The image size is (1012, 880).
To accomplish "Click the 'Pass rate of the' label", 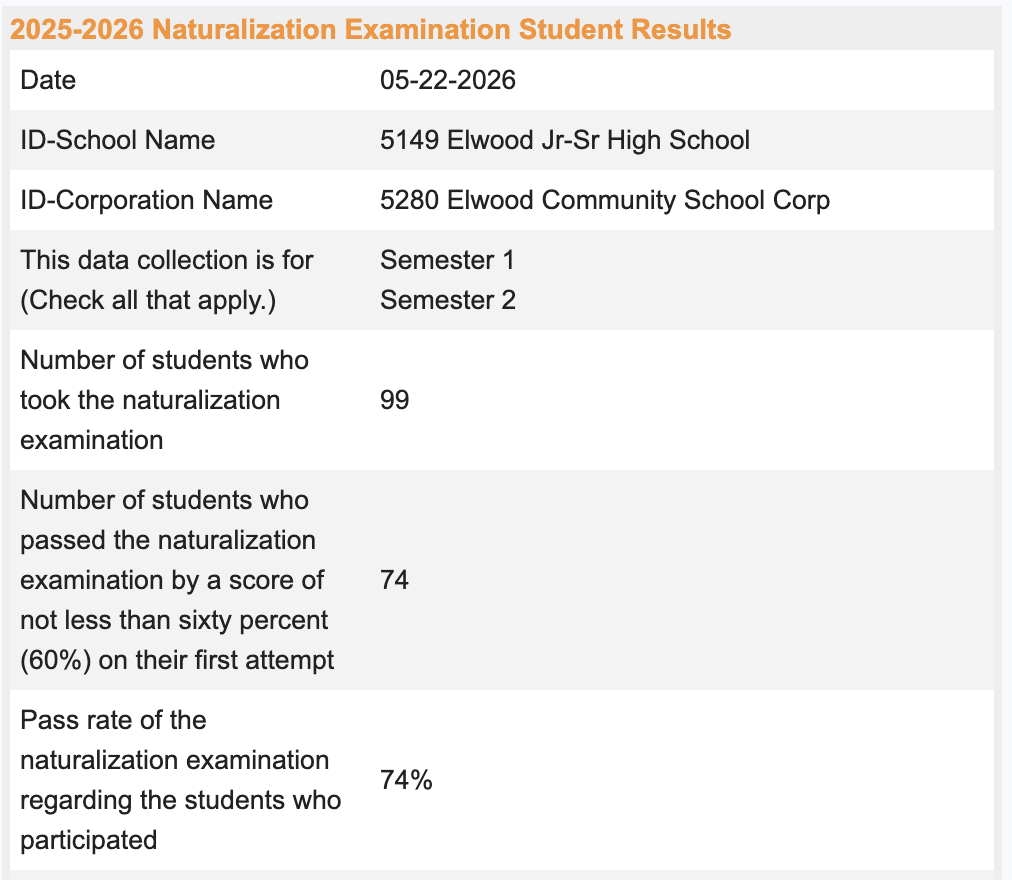I will click(113, 721).
